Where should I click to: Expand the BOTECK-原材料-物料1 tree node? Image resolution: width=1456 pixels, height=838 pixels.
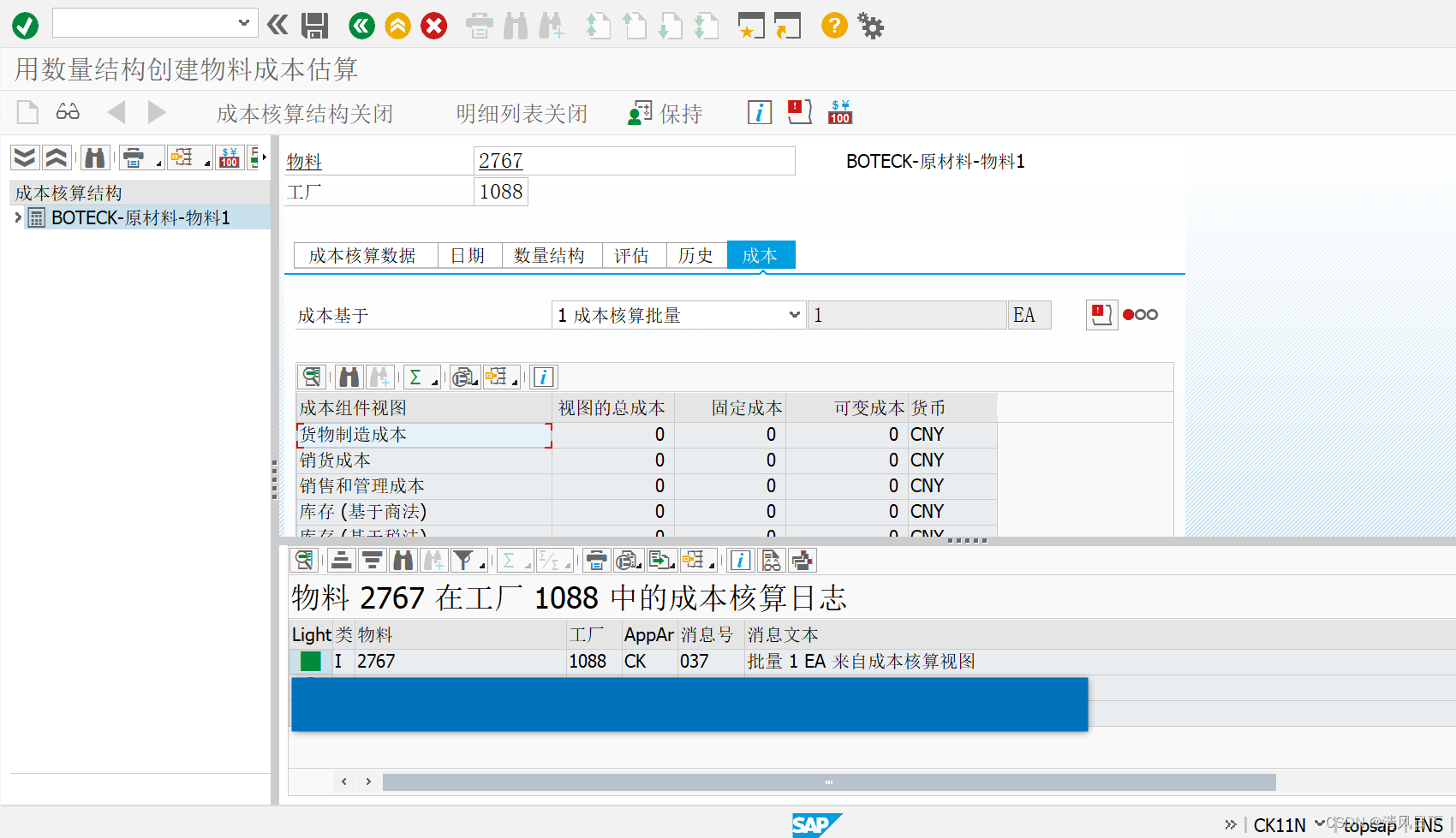17,217
